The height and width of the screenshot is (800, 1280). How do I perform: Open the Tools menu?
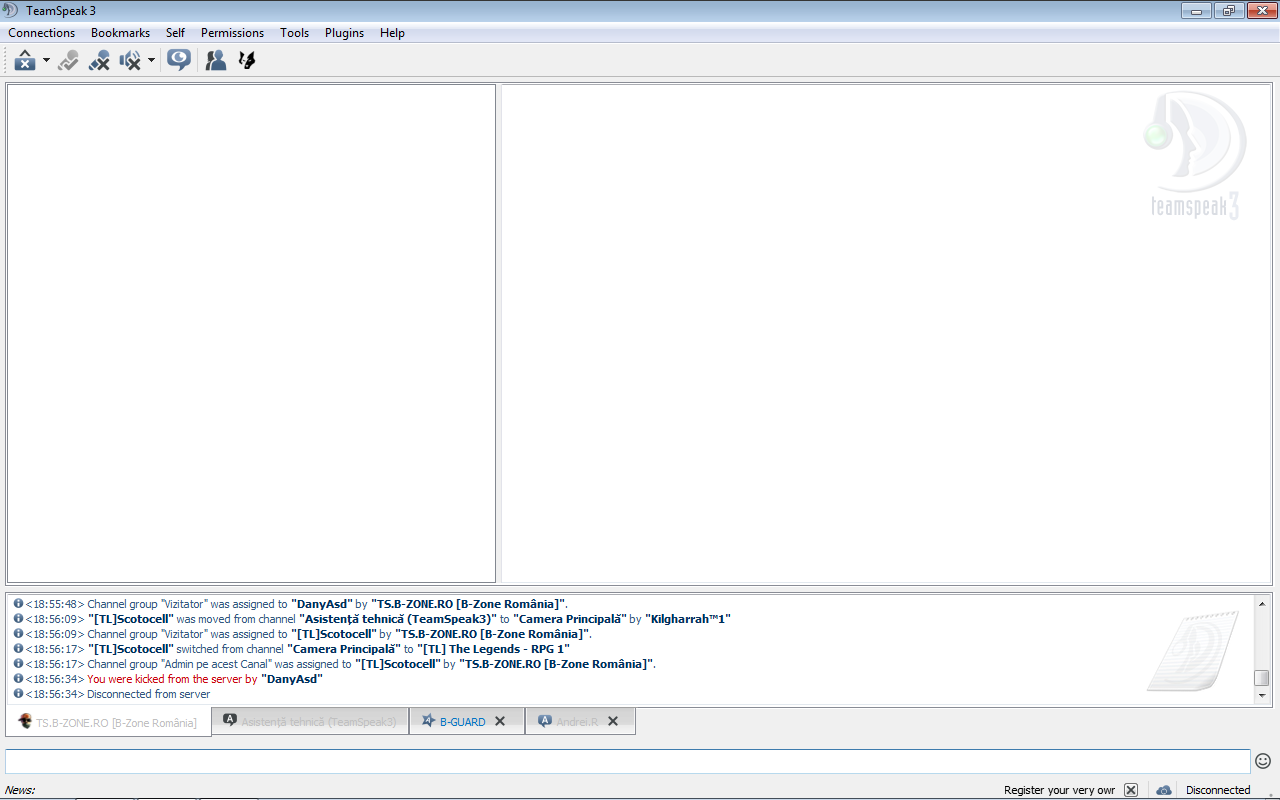coord(294,33)
